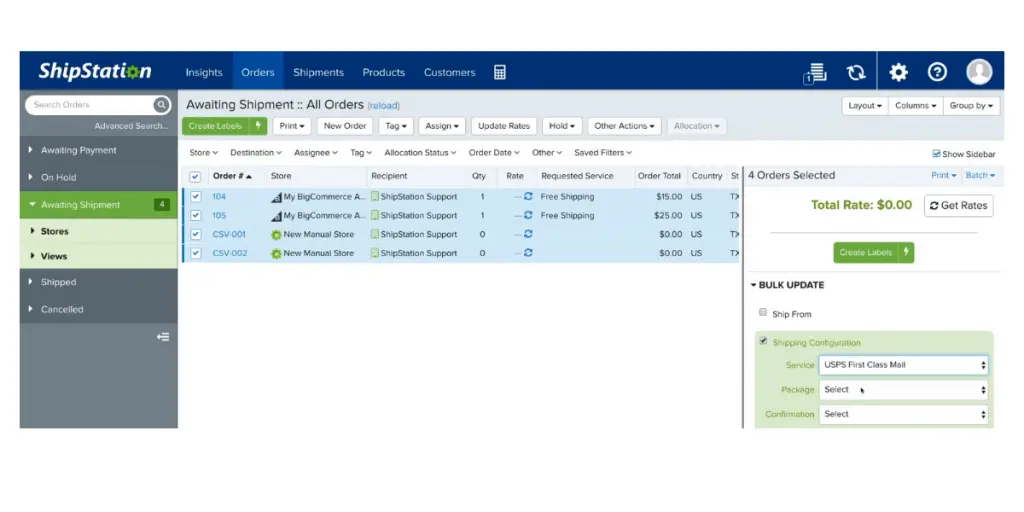This screenshot has width=1024, height=512.
Task: Sort by Order Total column header
Action: click(659, 176)
